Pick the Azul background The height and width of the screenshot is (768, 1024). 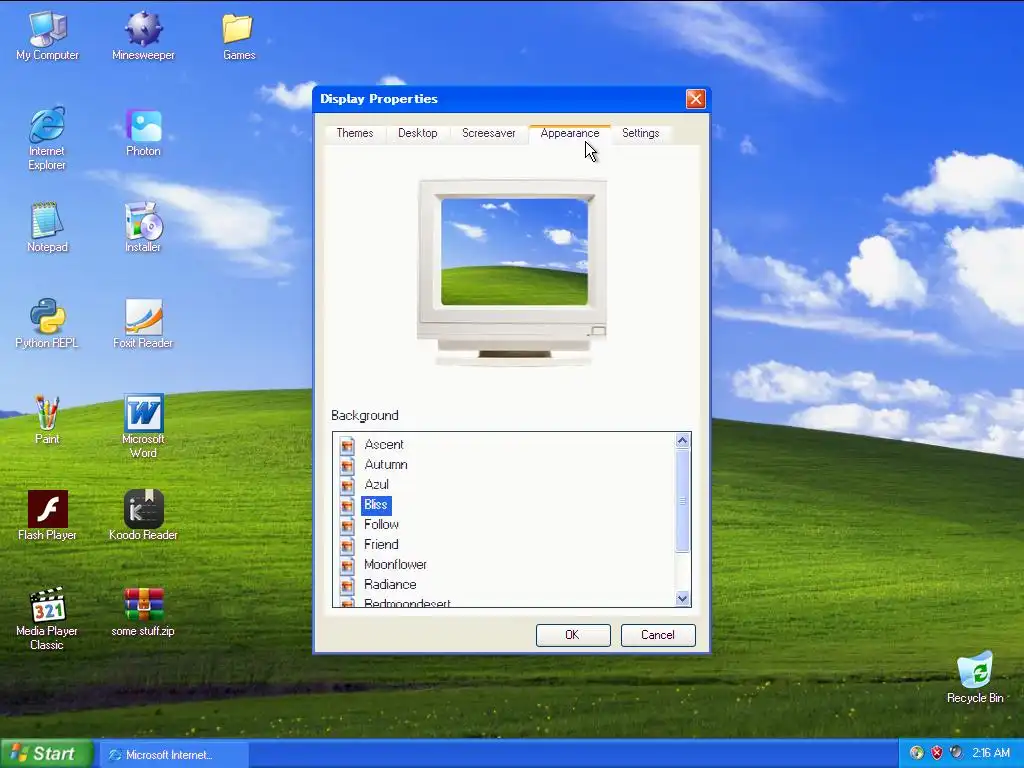376,485
